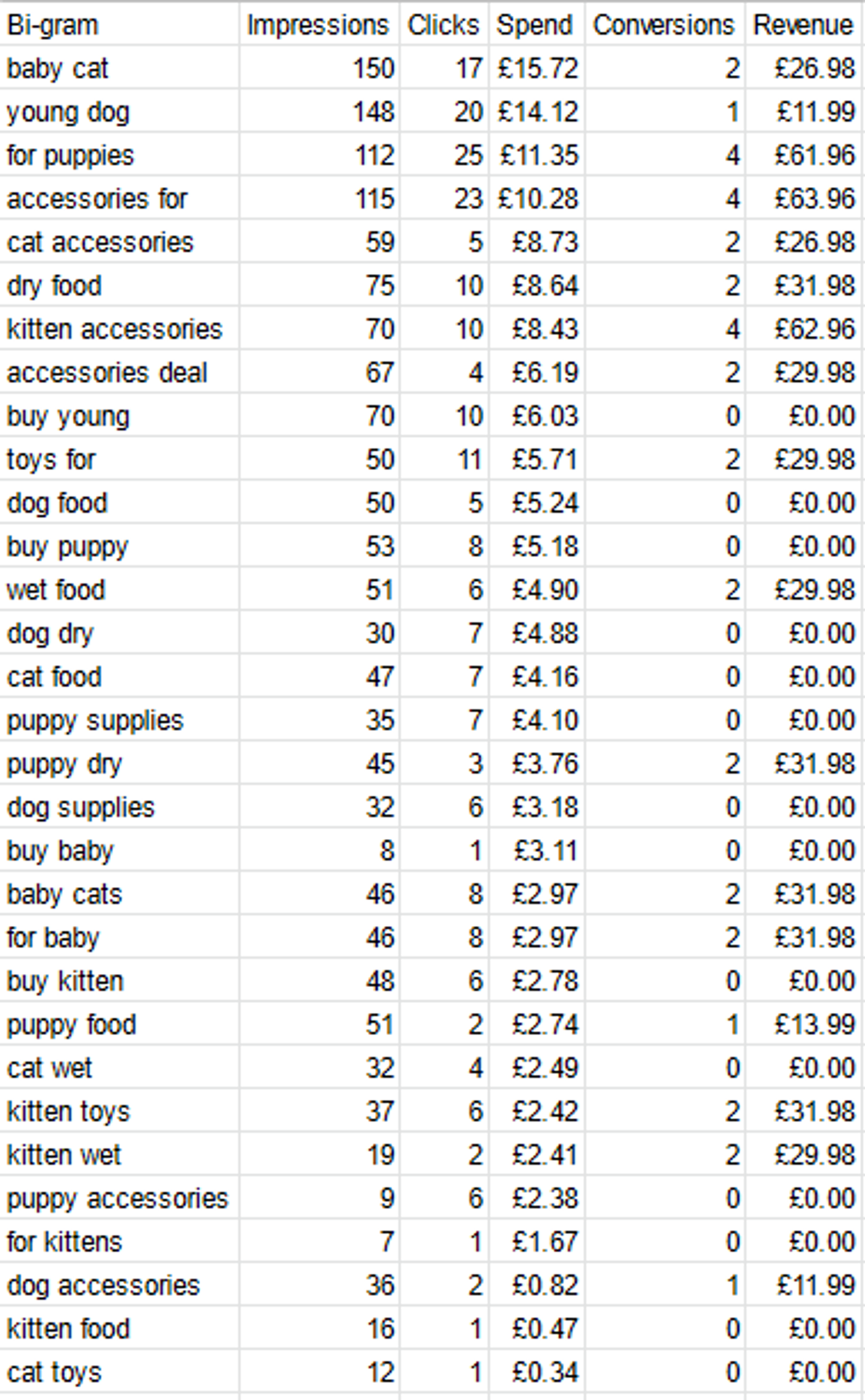865x1400 pixels.
Task: Click the £15.72 spend cell
Action: tap(537, 68)
